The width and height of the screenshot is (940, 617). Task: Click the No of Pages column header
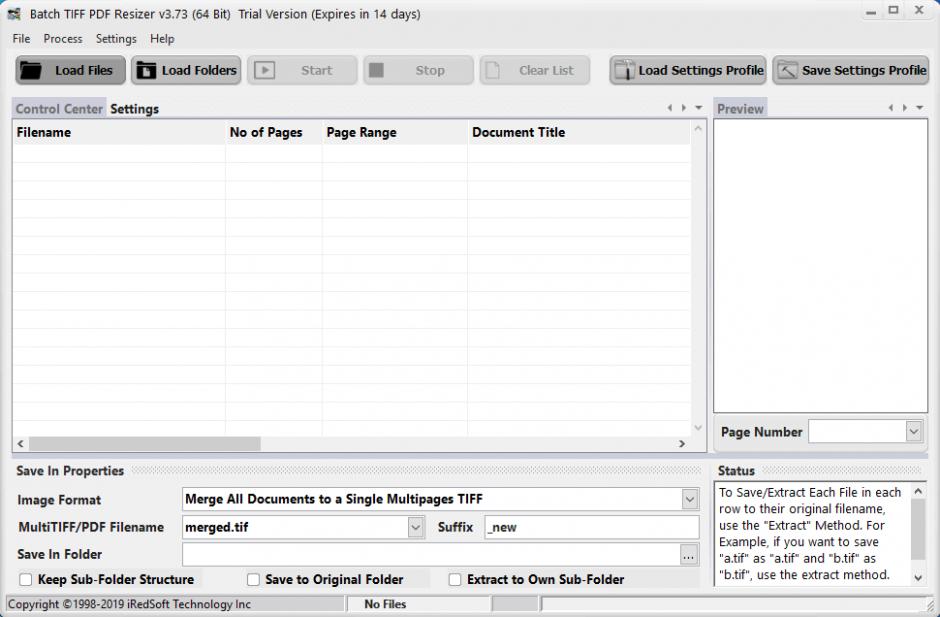click(x=273, y=133)
